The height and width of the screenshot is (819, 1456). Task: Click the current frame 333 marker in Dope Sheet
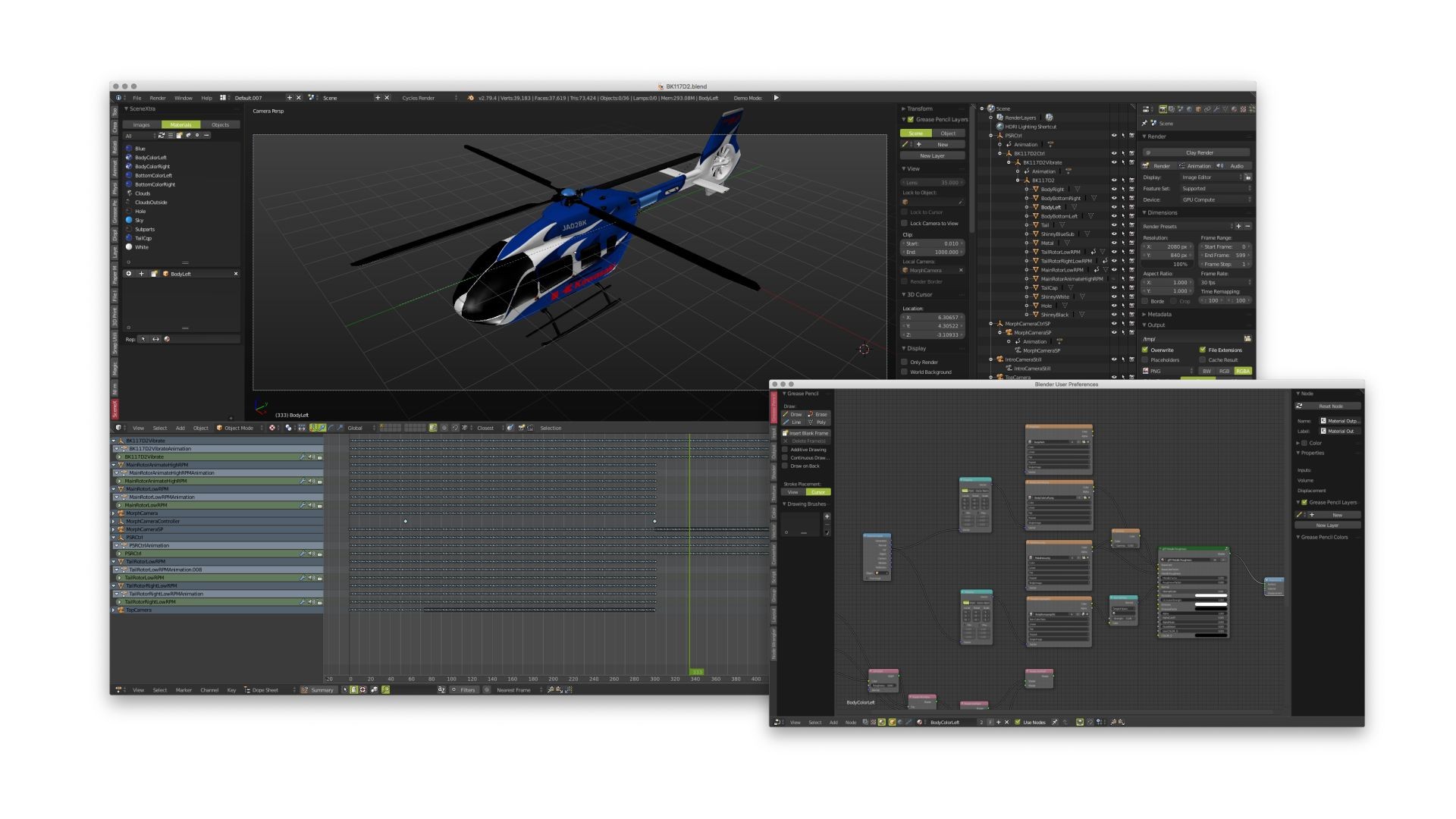tap(696, 672)
